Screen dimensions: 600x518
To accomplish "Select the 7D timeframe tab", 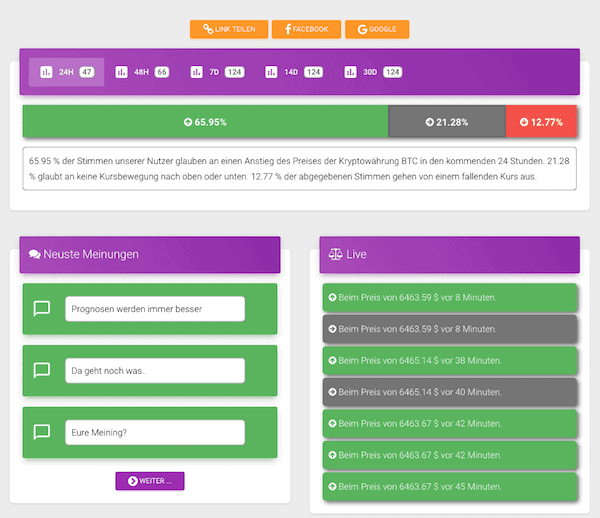I will (x=218, y=72).
